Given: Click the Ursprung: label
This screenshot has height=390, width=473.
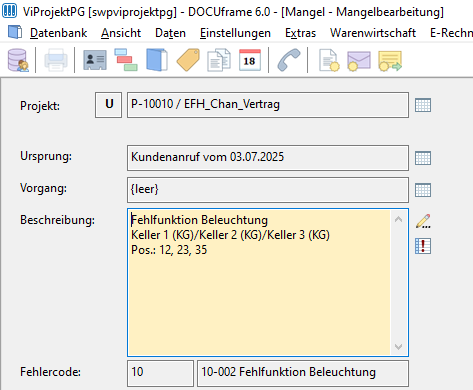Looking at the screenshot, I should tap(46, 156).
